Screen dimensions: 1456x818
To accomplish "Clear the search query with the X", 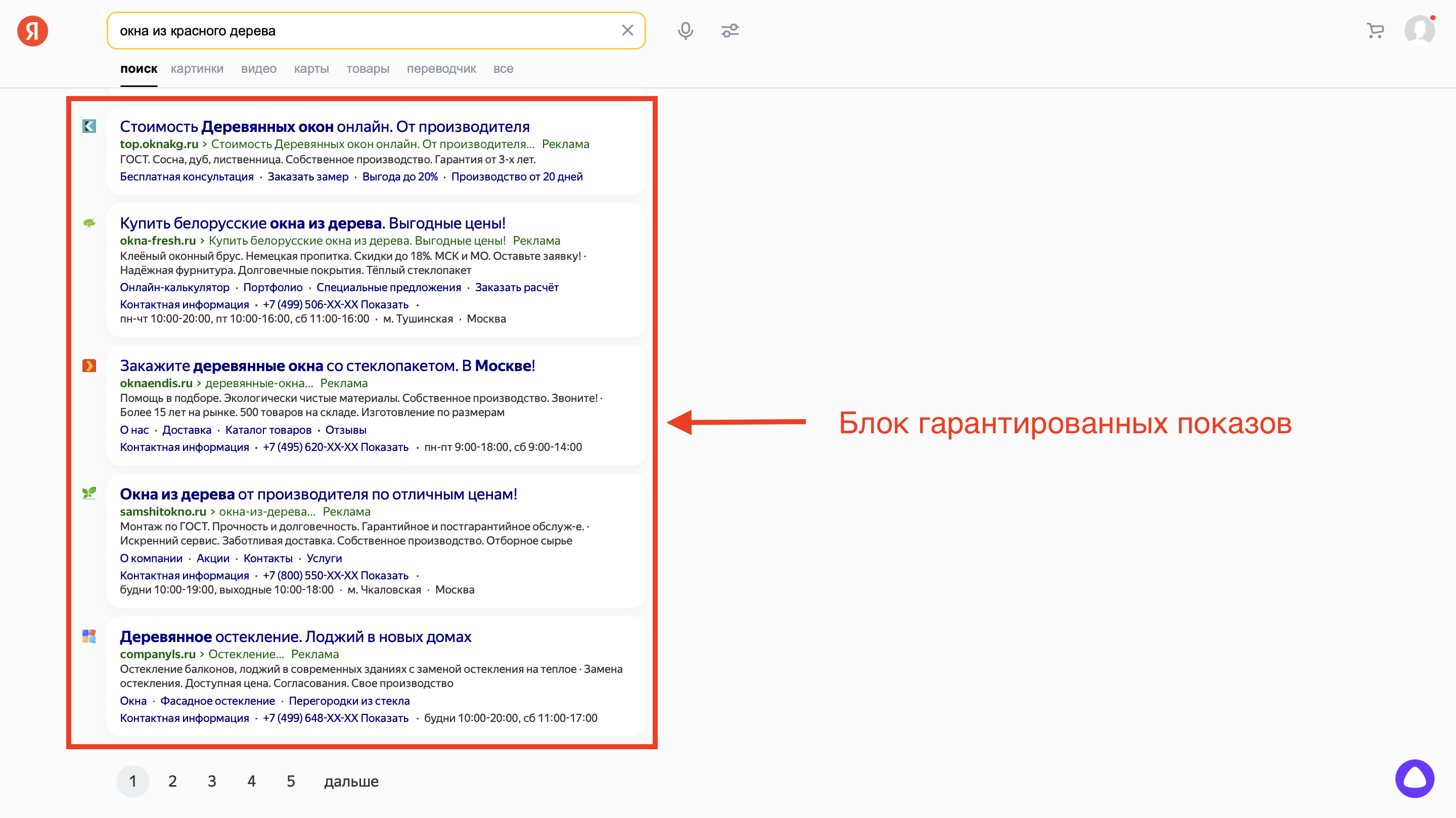I will (627, 30).
